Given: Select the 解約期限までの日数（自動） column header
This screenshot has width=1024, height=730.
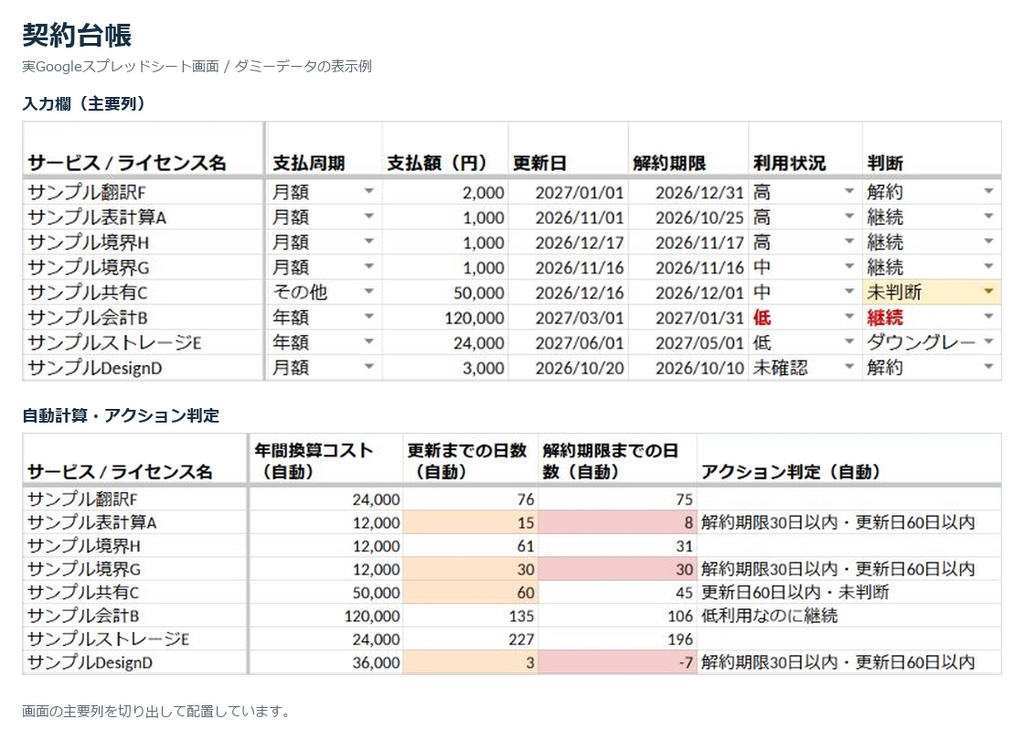Looking at the screenshot, I should click(617, 460).
